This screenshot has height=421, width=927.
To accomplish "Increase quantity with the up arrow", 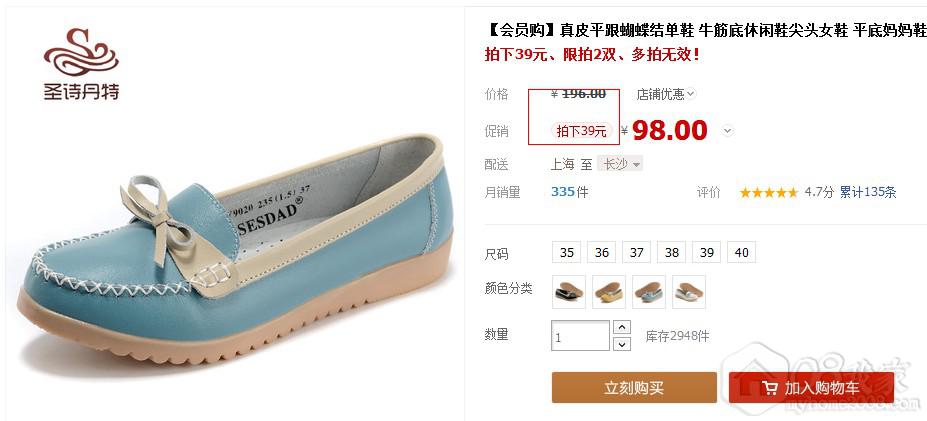I will 621,327.
